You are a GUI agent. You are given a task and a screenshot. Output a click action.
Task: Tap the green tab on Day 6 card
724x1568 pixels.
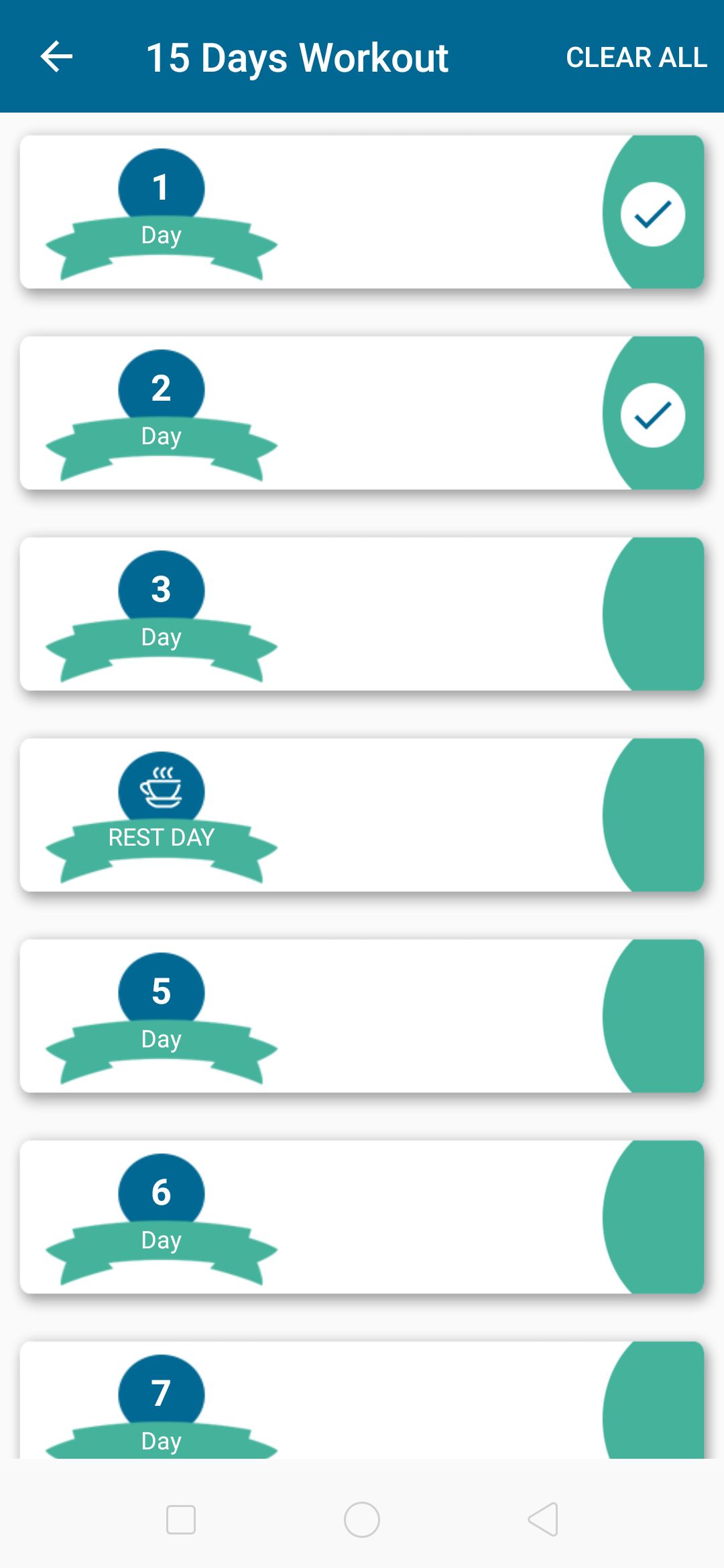coord(654,1217)
